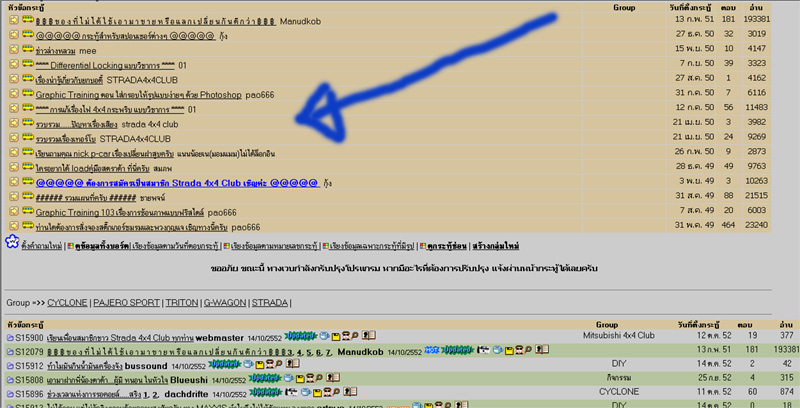Screen dimensions: 800x408
Task: Click the note icon beside Graphic Training 103 thread
Action: pos(14,211)
